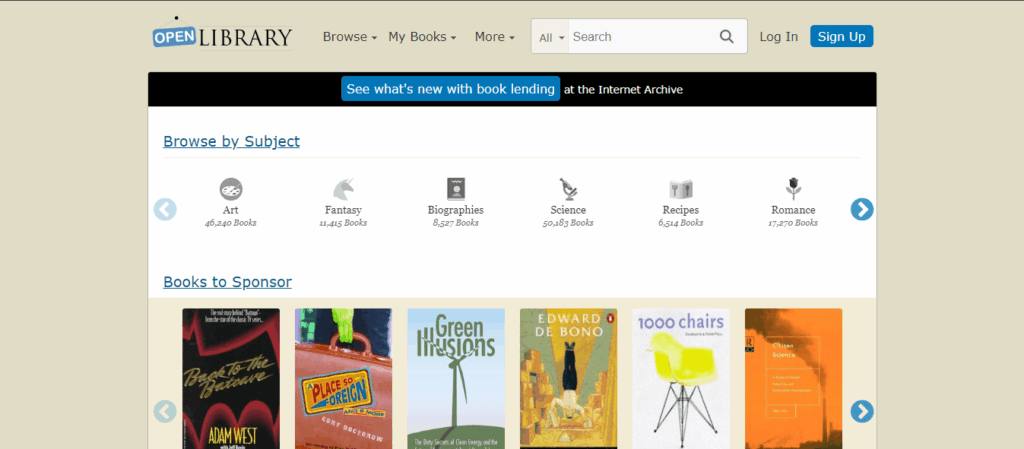Image resolution: width=1024 pixels, height=449 pixels.
Task: Open the All search filter dropdown
Action: (551, 37)
